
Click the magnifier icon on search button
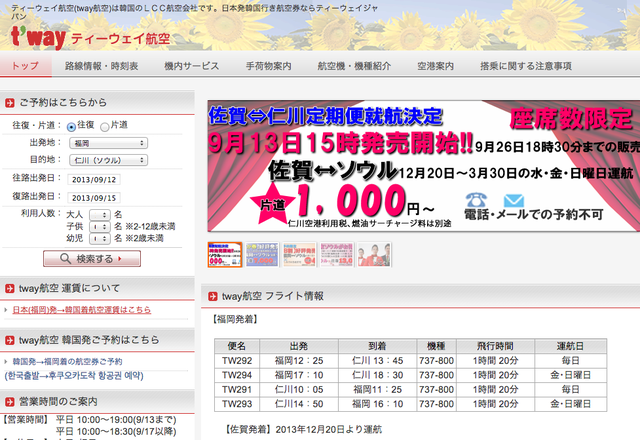click(65, 258)
